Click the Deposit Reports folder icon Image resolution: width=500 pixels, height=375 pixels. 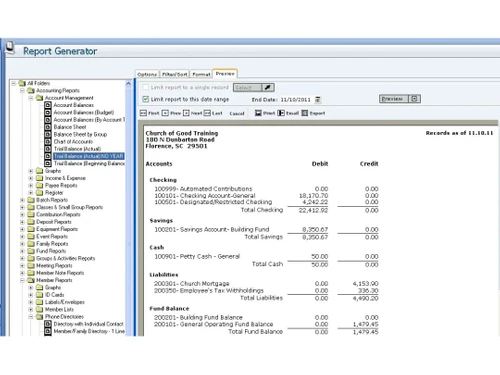[x=31, y=222]
